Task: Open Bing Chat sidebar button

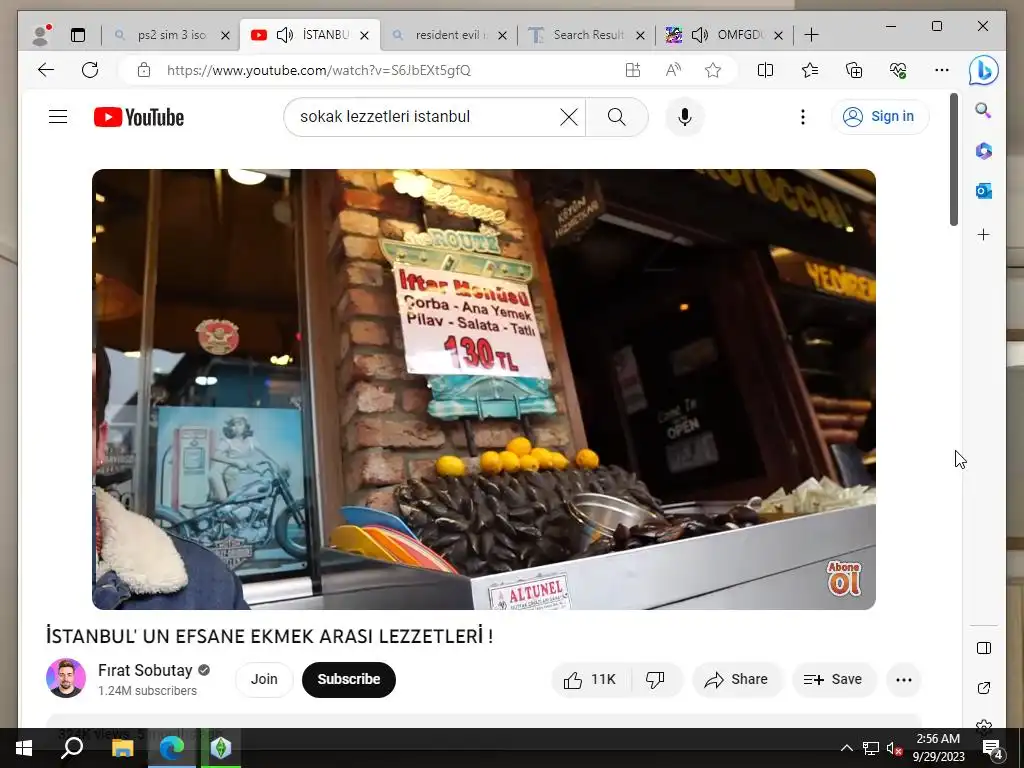Action: click(x=984, y=70)
